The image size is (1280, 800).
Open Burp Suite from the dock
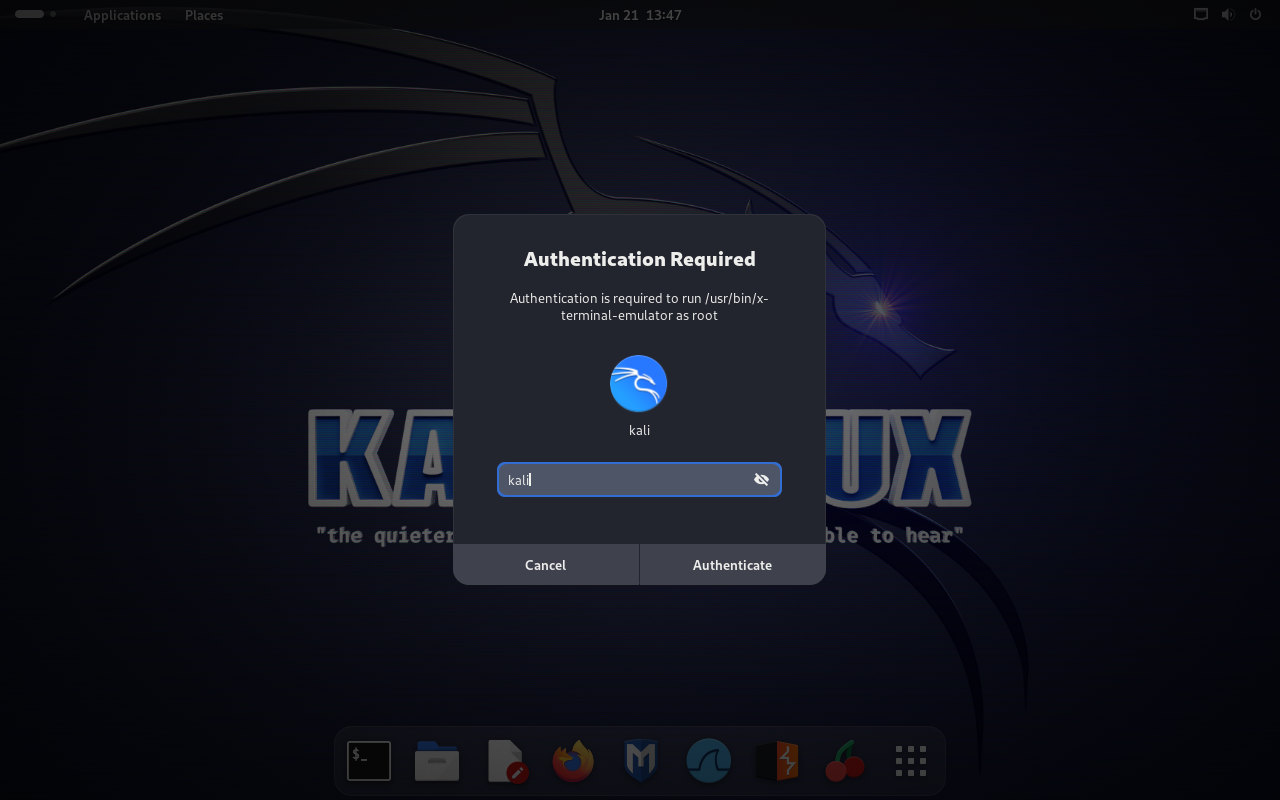click(x=776, y=761)
